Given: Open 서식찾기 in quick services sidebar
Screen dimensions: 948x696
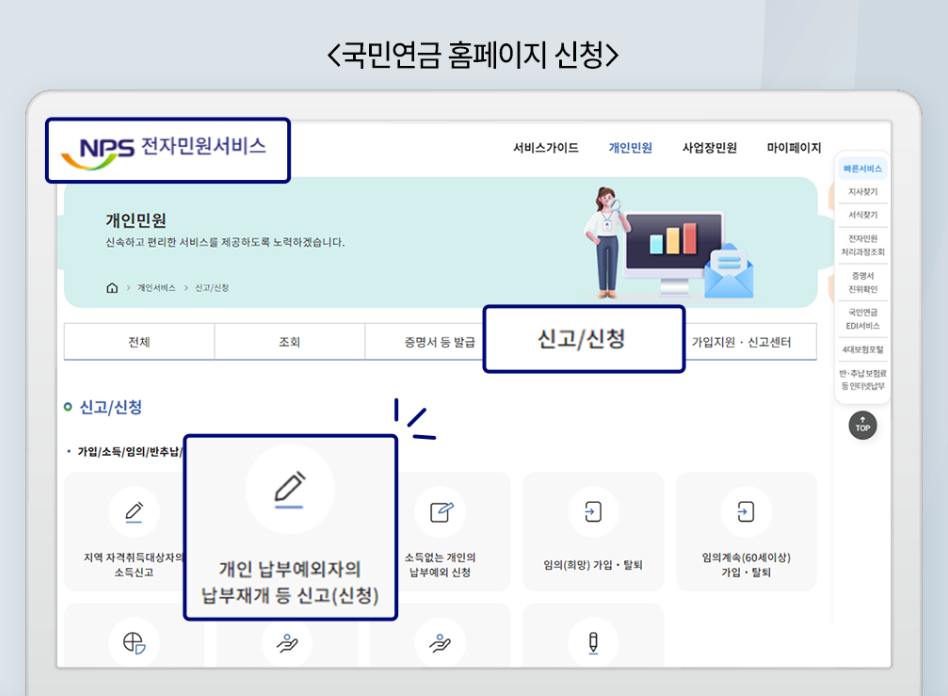Looking at the screenshot, I should [x=863, y=215].
